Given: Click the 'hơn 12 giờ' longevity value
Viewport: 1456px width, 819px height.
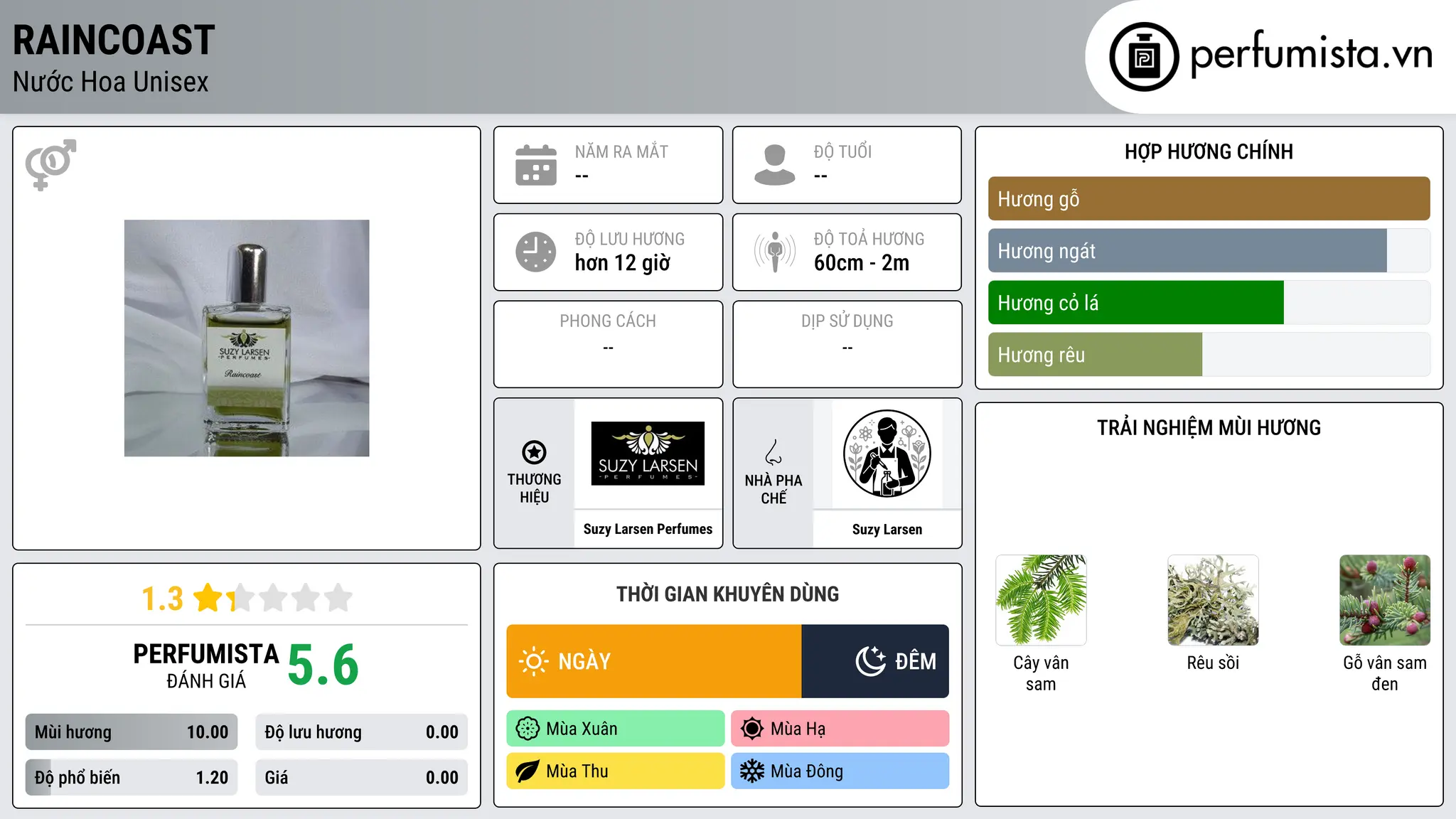Looking at the screenshot, I should pyautogui.click(x=623, y=263).
